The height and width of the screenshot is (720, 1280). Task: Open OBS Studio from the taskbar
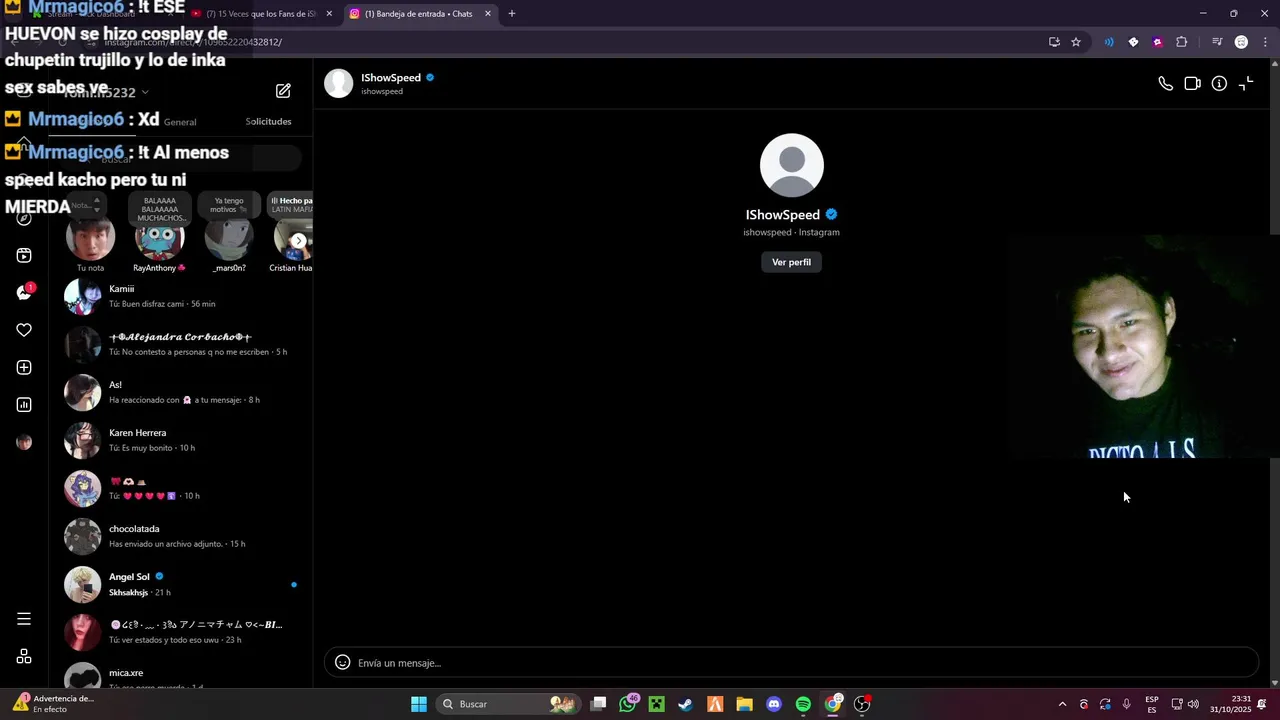click(862, 704)
